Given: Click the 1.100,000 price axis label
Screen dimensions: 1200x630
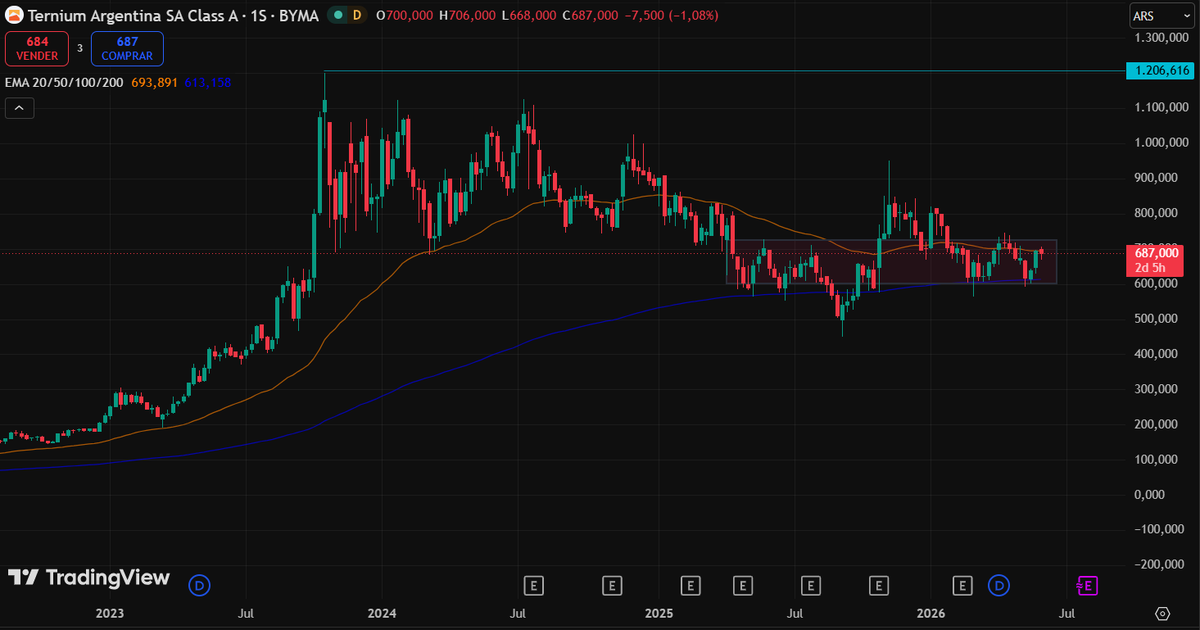Looking at the screenshot, I should (x=1162, y=107).
